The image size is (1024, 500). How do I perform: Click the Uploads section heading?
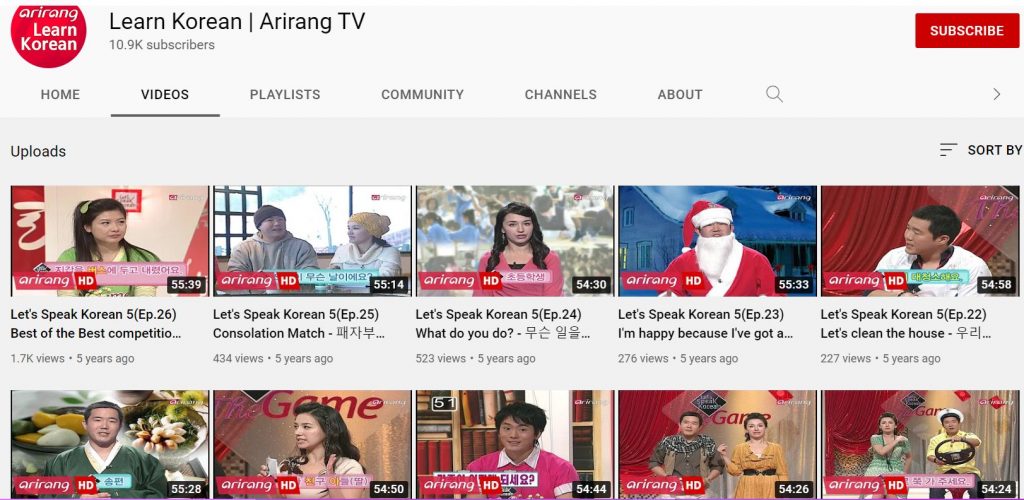38,151
